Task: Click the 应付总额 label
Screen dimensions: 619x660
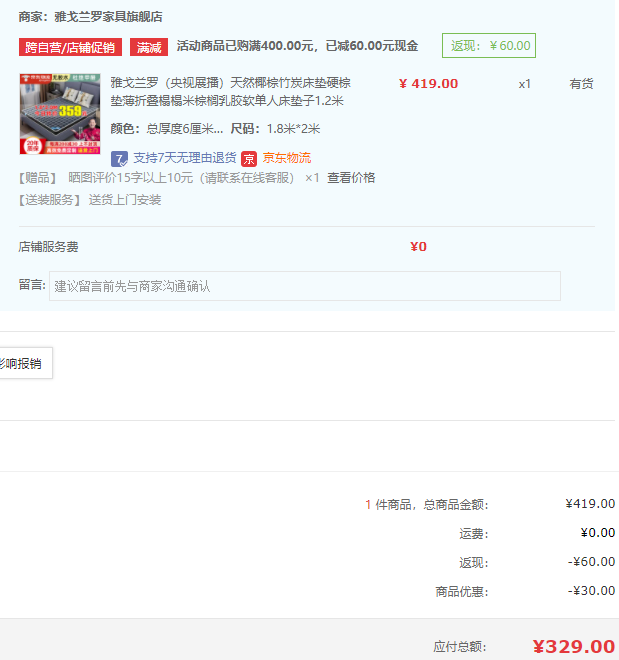Action: 460,647
